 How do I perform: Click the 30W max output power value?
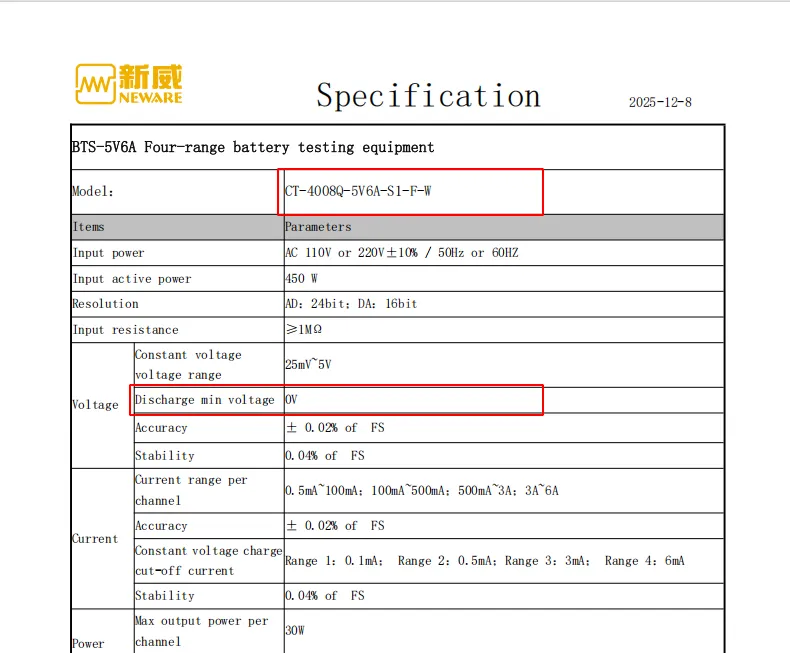(x=295, y=631)
